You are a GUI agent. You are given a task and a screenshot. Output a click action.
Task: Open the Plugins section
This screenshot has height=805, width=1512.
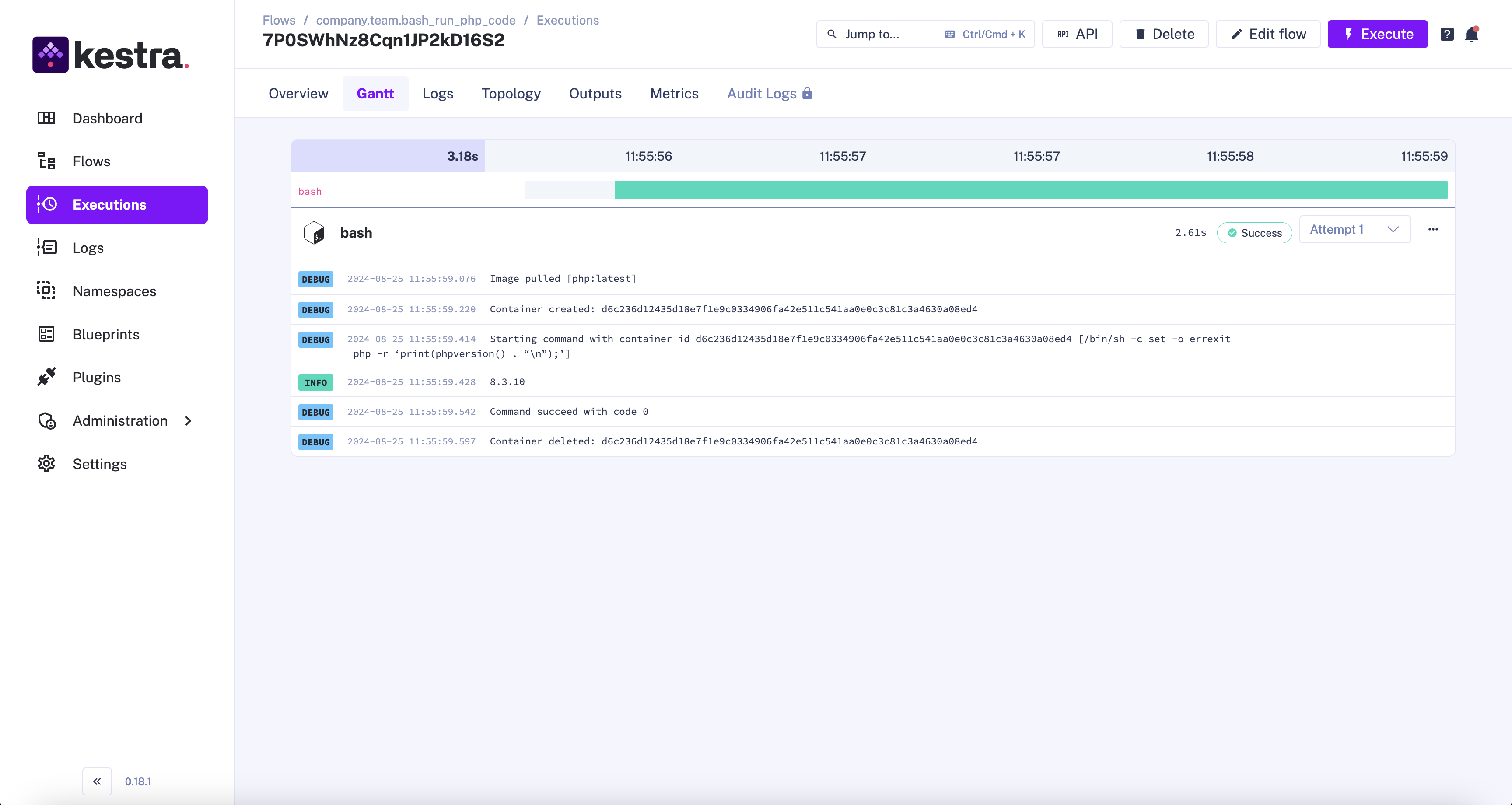pyautogui.click(x=96, y=378)
